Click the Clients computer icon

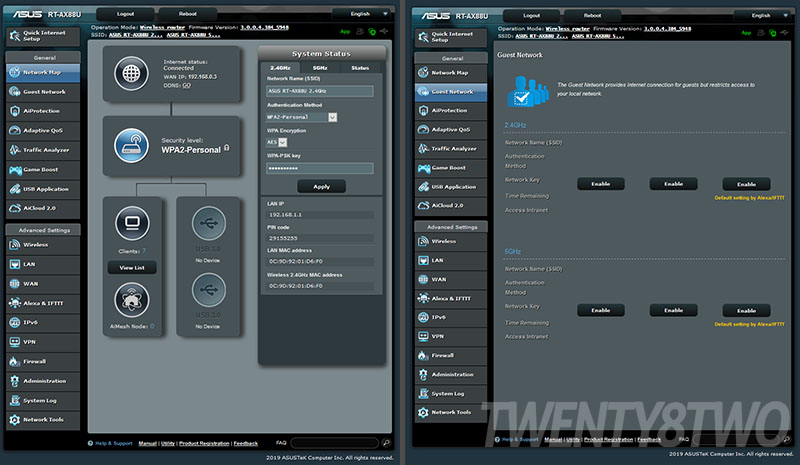click(132, 223)
